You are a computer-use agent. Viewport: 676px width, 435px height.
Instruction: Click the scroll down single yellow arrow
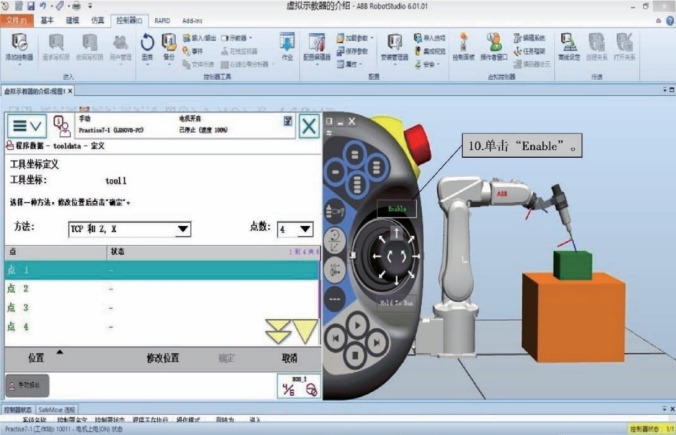click(x=305, y=331)
